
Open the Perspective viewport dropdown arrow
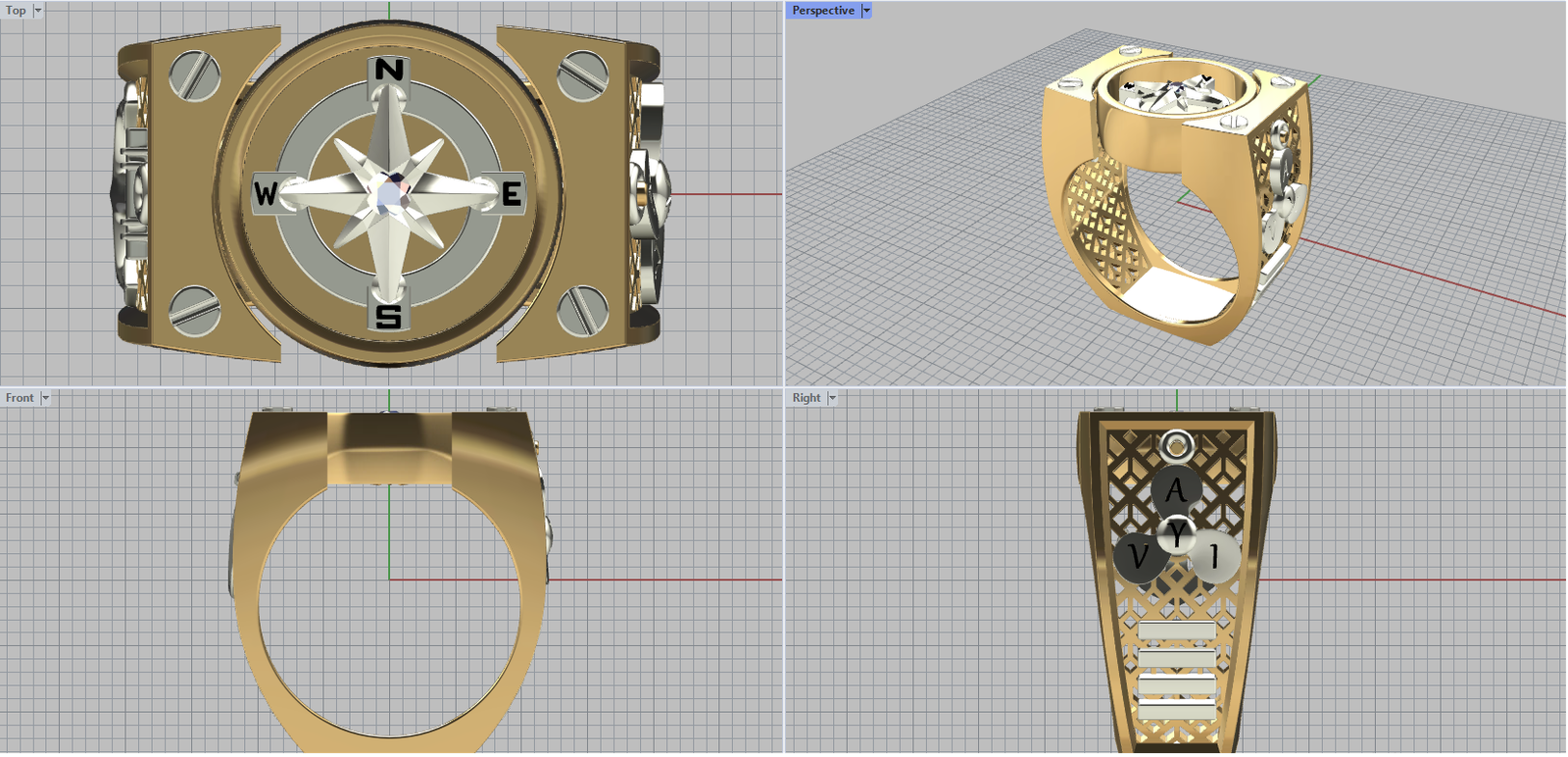click(866, 11)
